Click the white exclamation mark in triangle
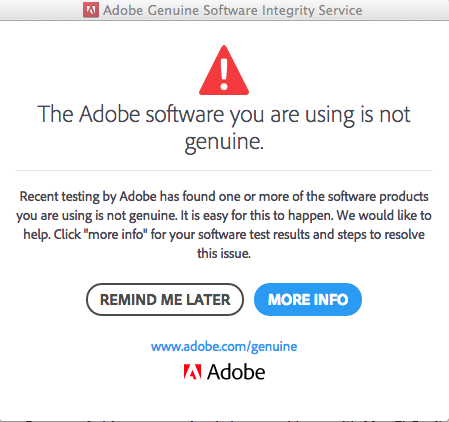 tap(224, 74)
